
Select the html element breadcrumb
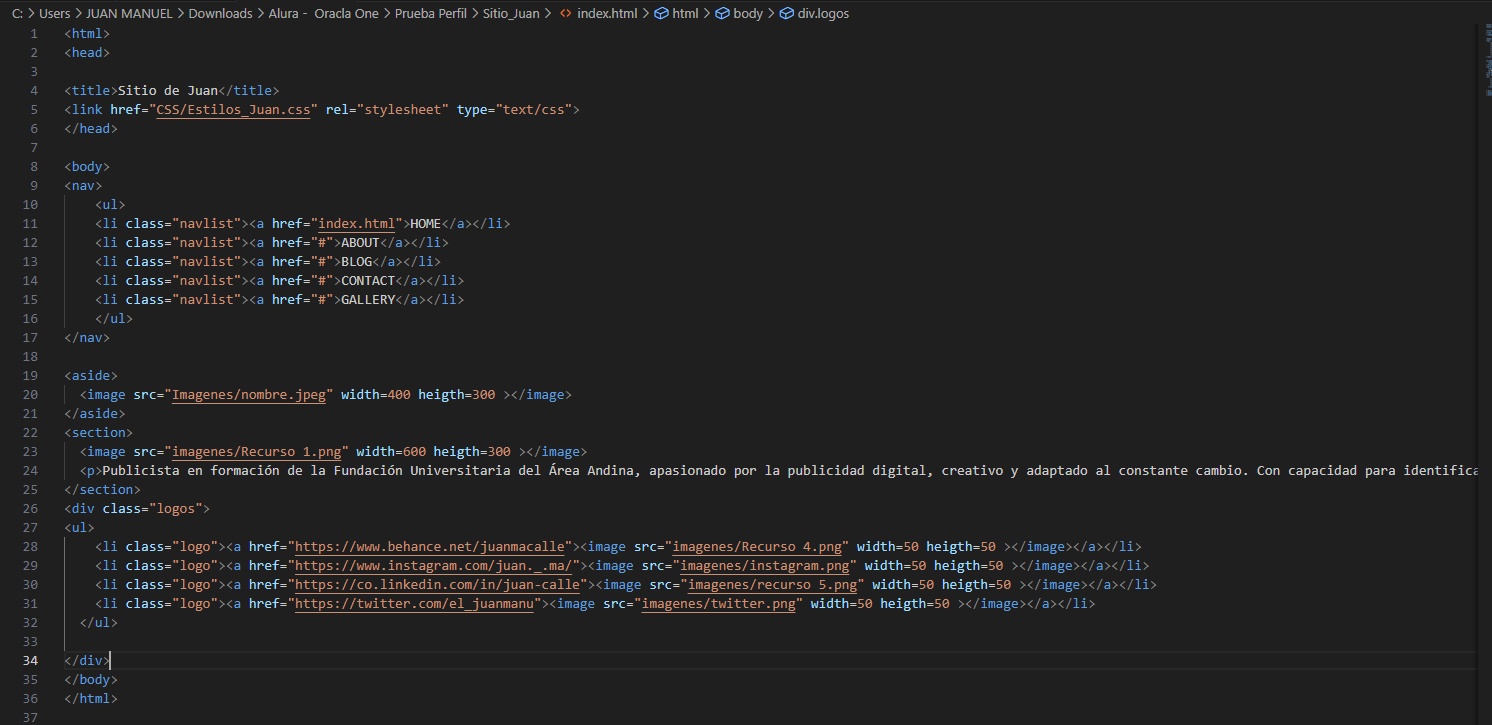[x=685, y=14]
